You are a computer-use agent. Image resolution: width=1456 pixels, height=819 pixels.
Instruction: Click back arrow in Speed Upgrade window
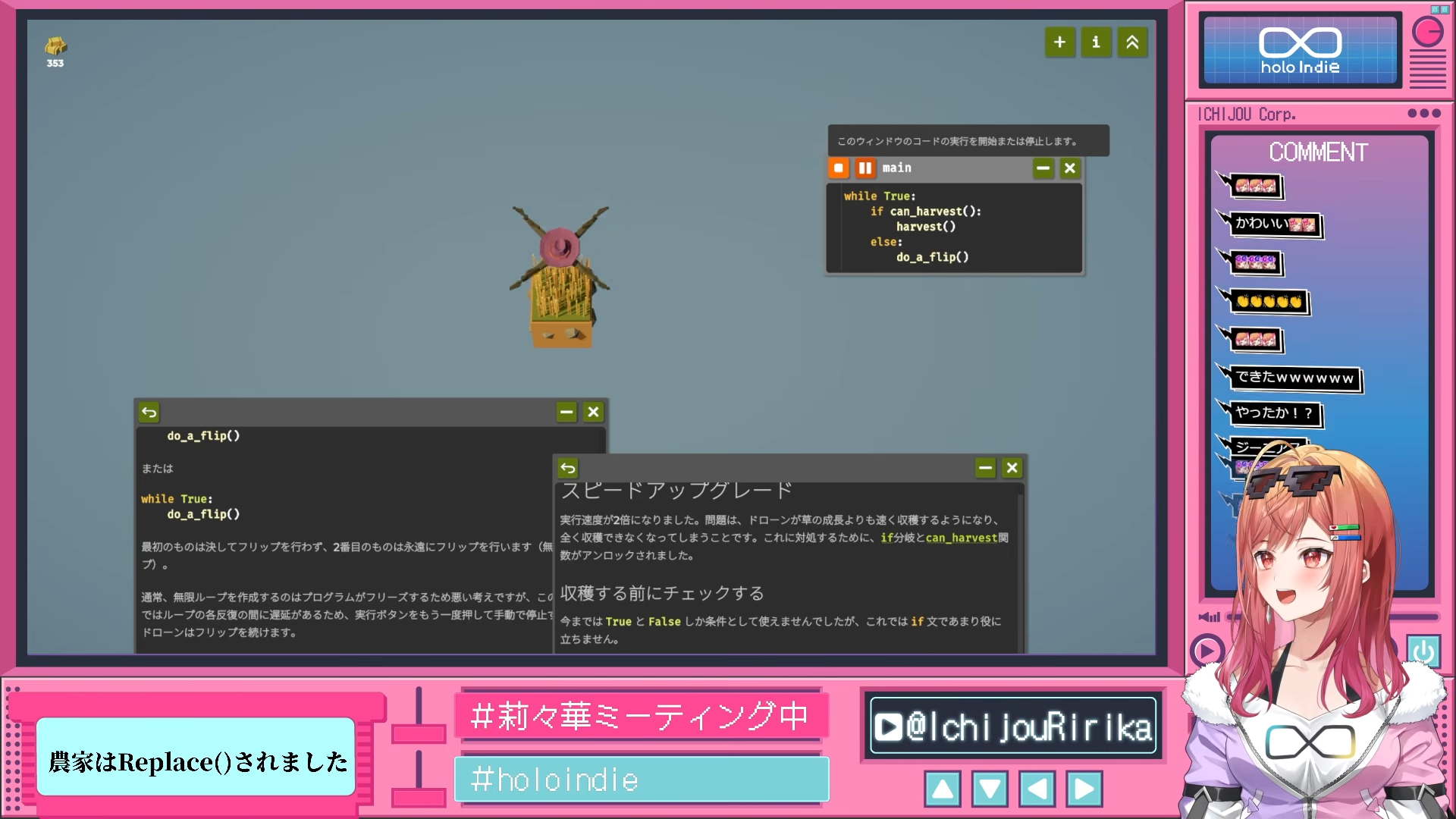coord(568,468)
